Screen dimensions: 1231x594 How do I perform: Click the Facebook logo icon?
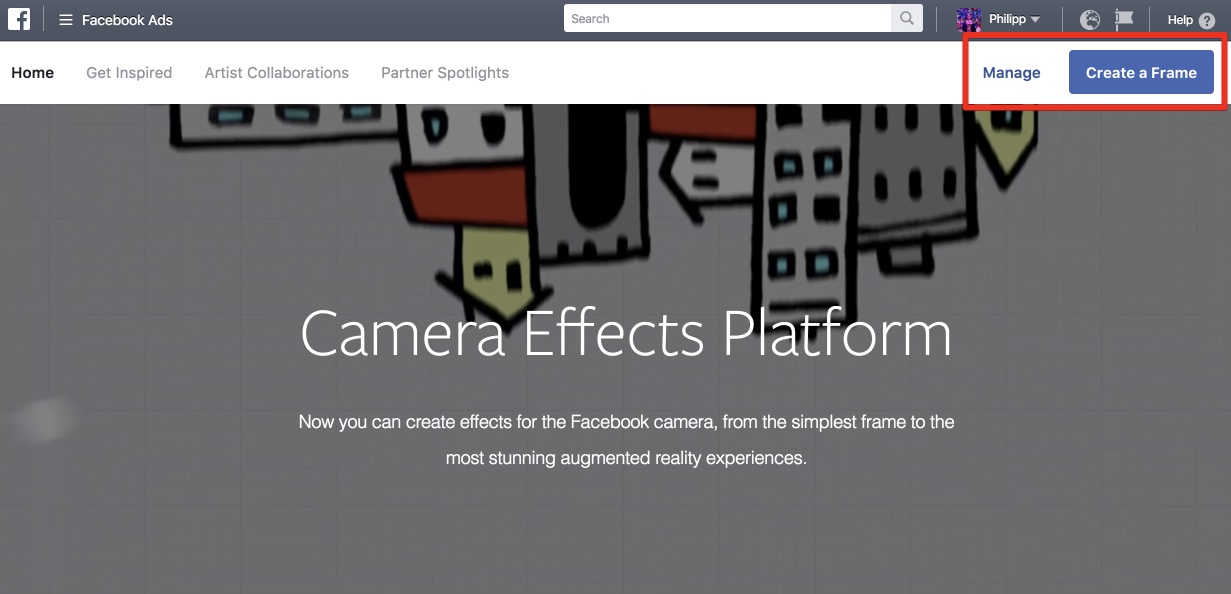point(18,19)
